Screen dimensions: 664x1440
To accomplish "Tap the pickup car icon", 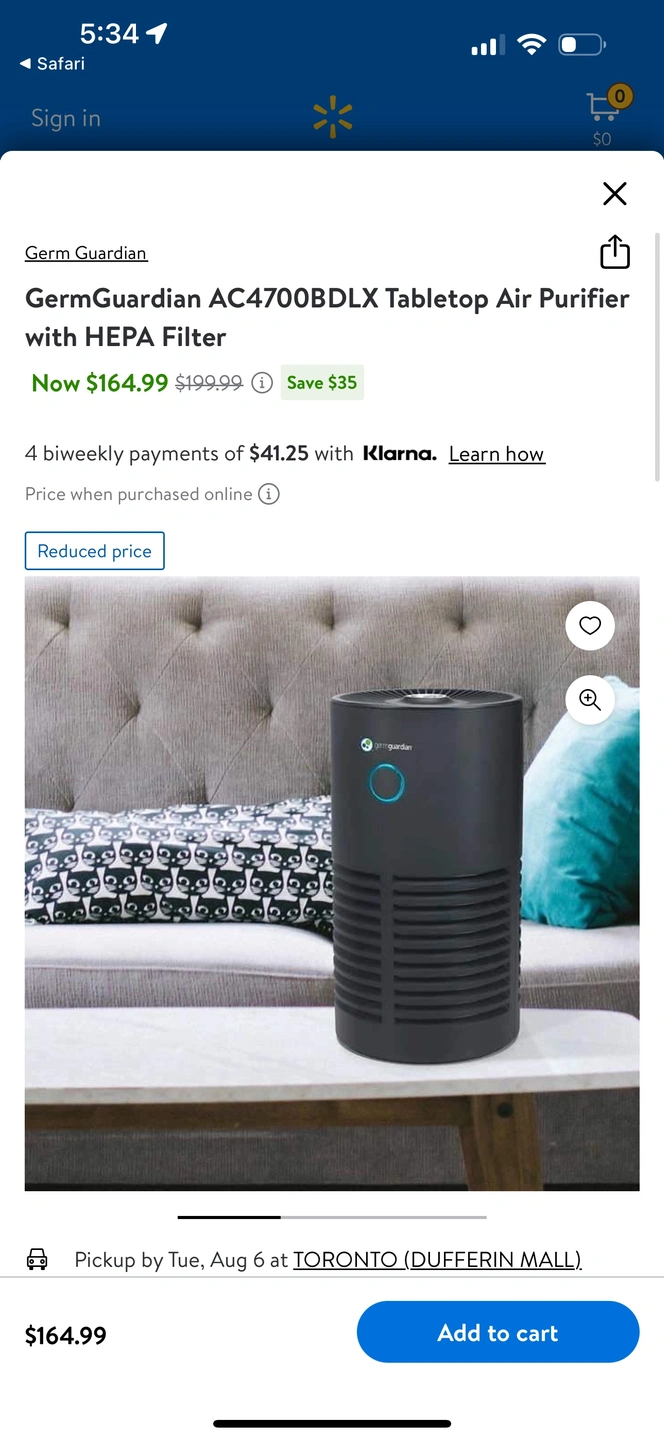I will pos(37,1259).
